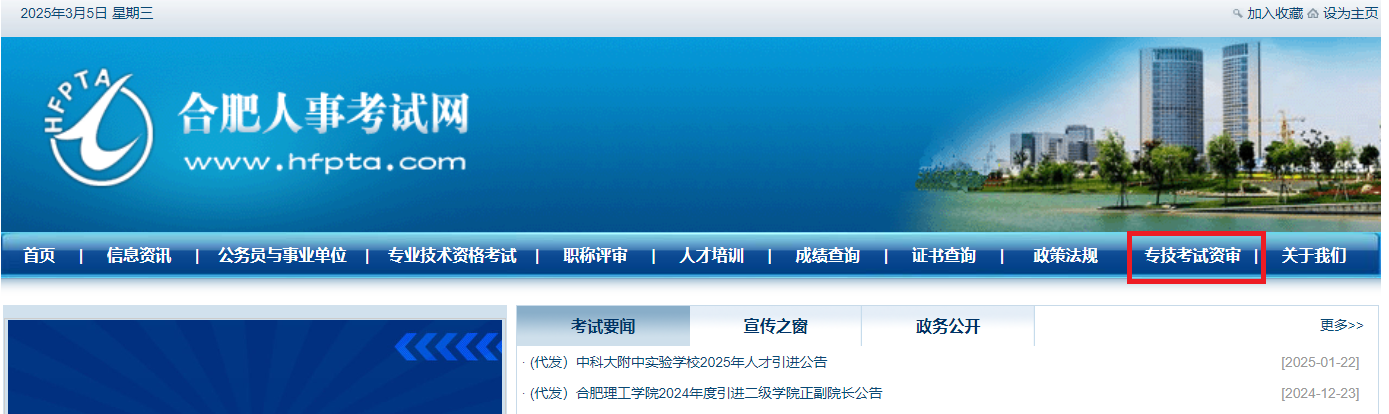Go to 成绩查询 page
1389x414 pixels.
(827, 256)
